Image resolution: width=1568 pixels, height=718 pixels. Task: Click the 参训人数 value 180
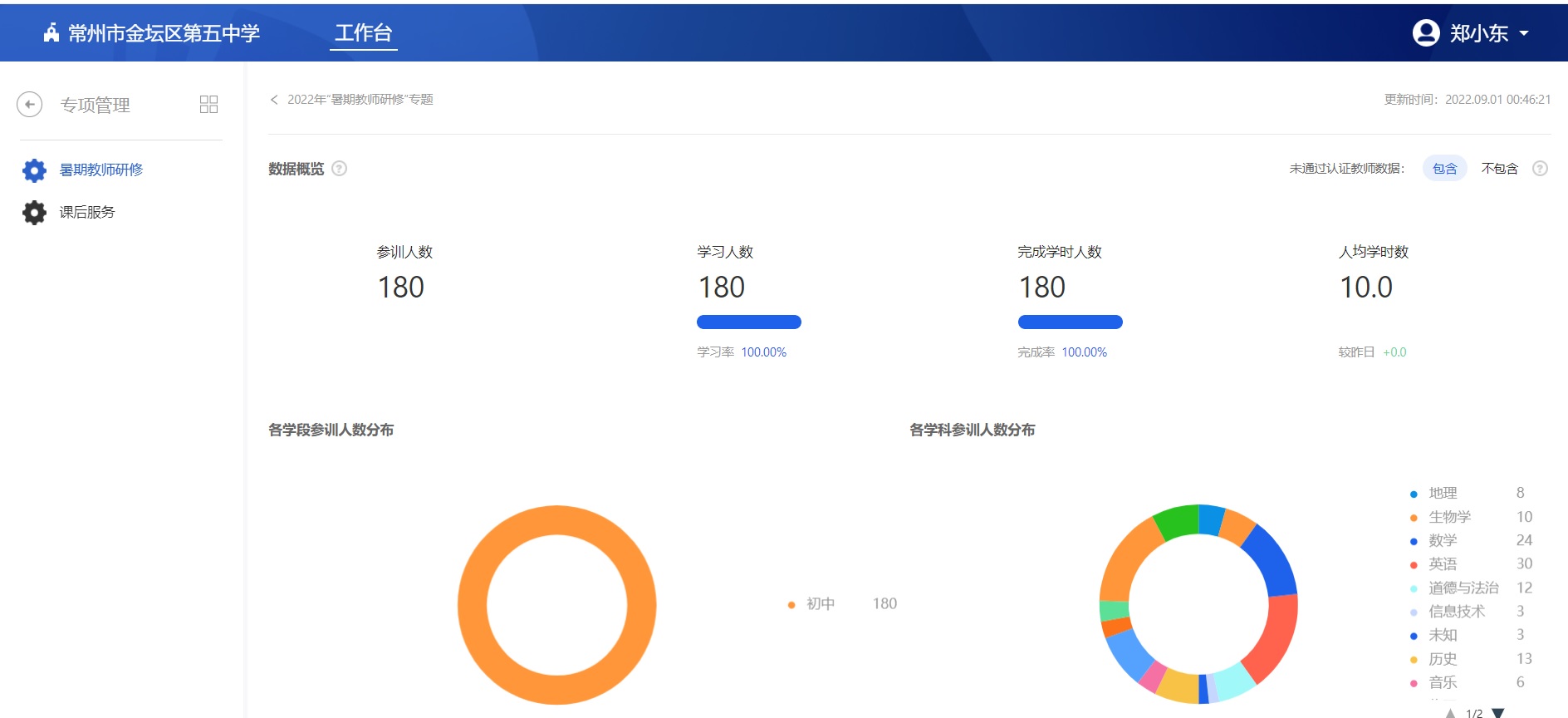click(401, 288)
